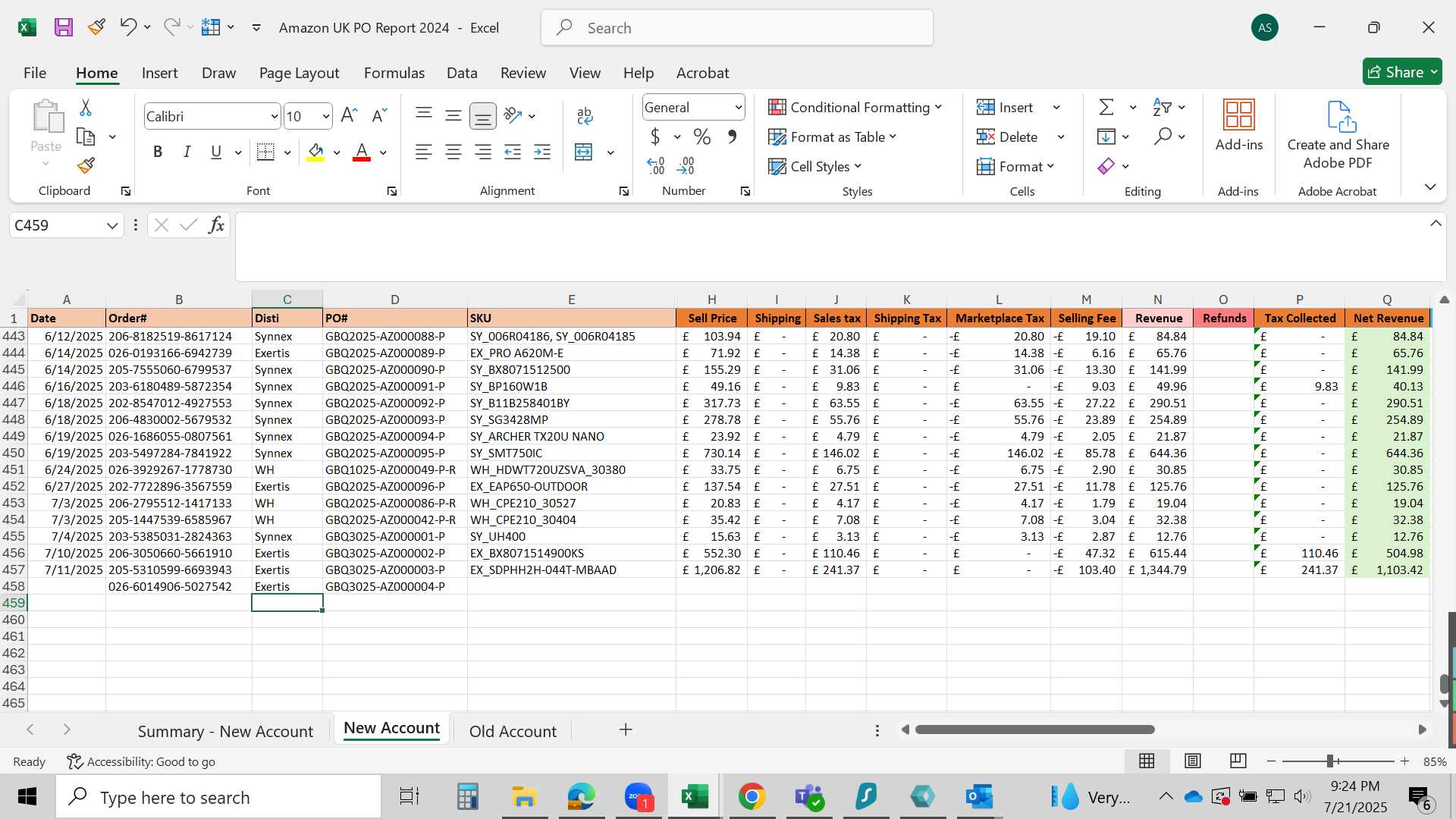Open the Insert ribbon tab
Screen dimensions: 1456x819
[x=159, y=73]
